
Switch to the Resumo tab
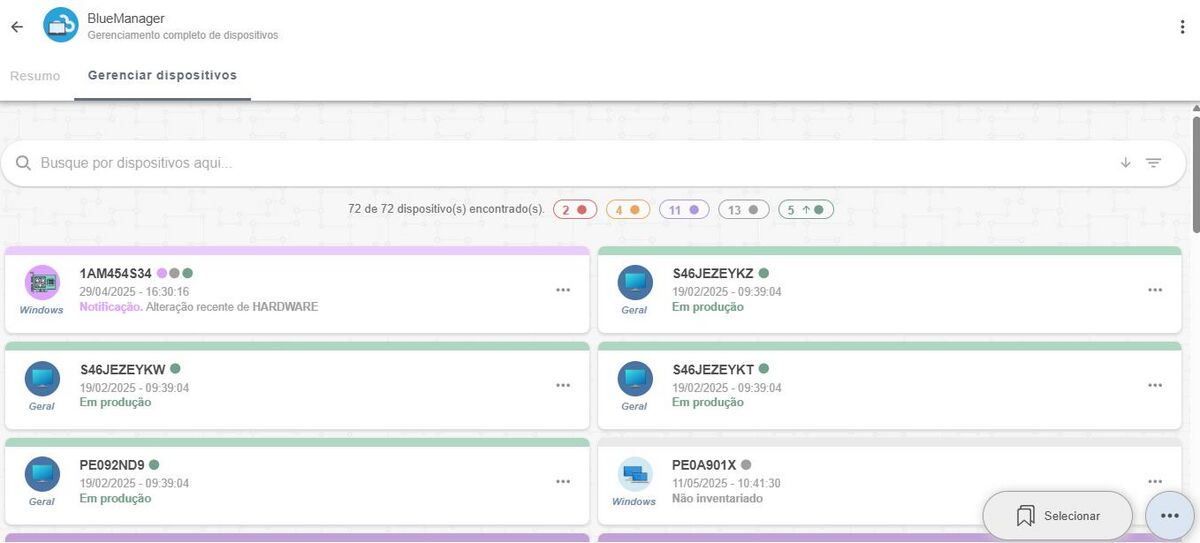click(35, 76)
